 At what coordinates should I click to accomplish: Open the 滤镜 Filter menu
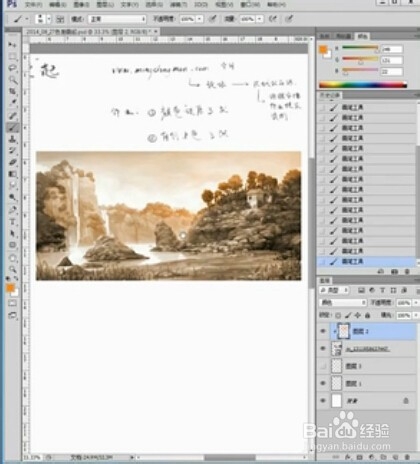(179, 5)
